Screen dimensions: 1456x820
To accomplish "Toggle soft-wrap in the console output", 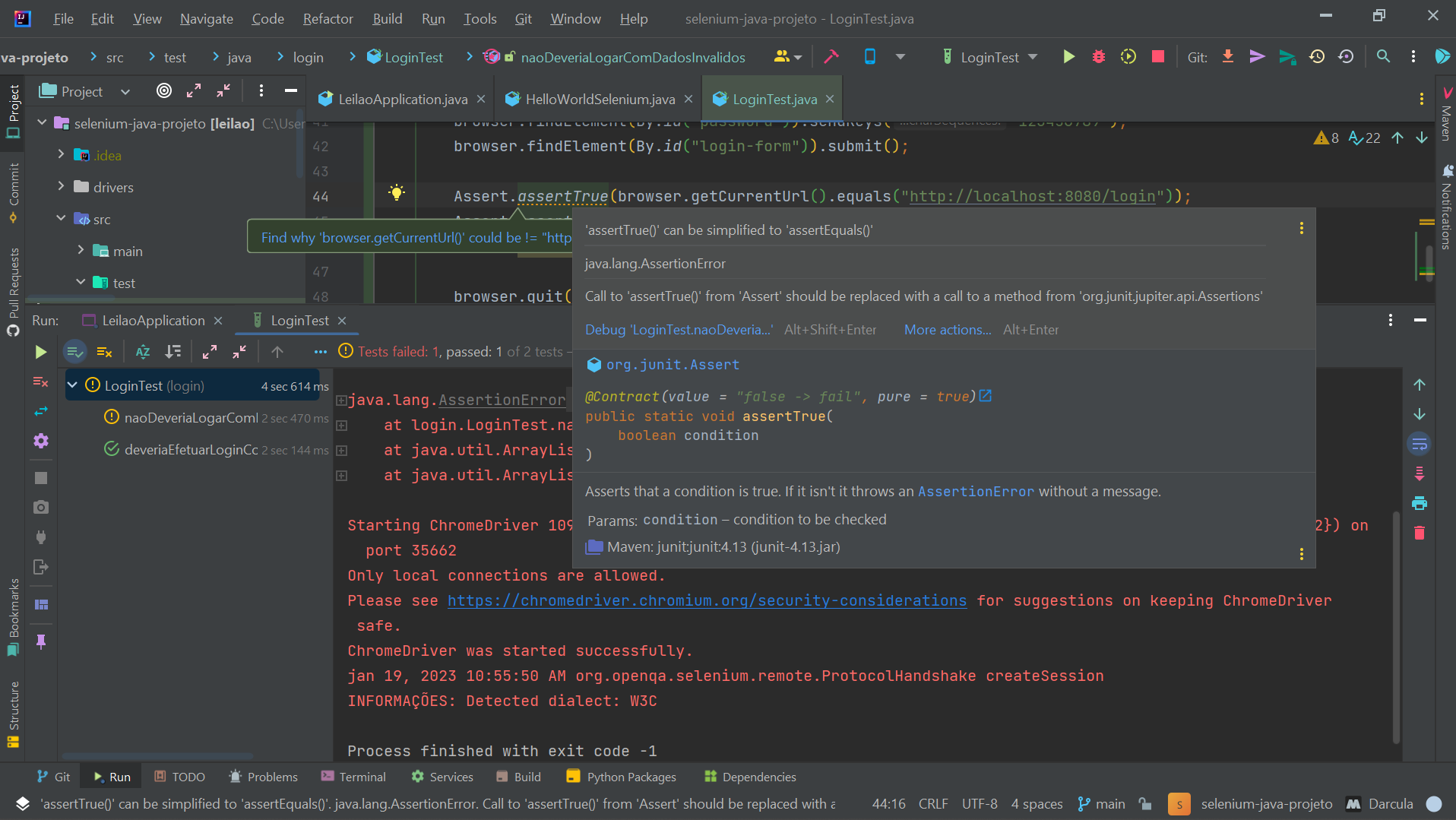I will pyautogui.click(x=1419, y=444).
